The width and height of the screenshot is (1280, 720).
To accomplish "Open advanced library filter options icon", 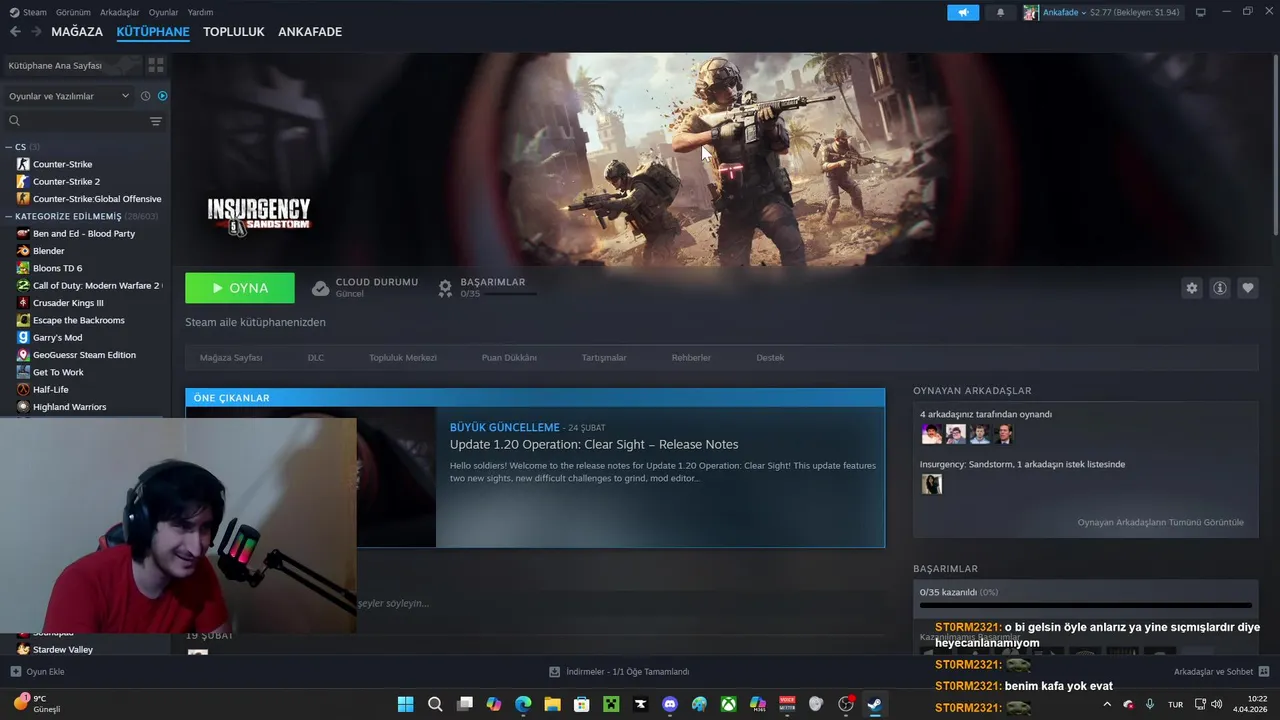I will (156, 121).
